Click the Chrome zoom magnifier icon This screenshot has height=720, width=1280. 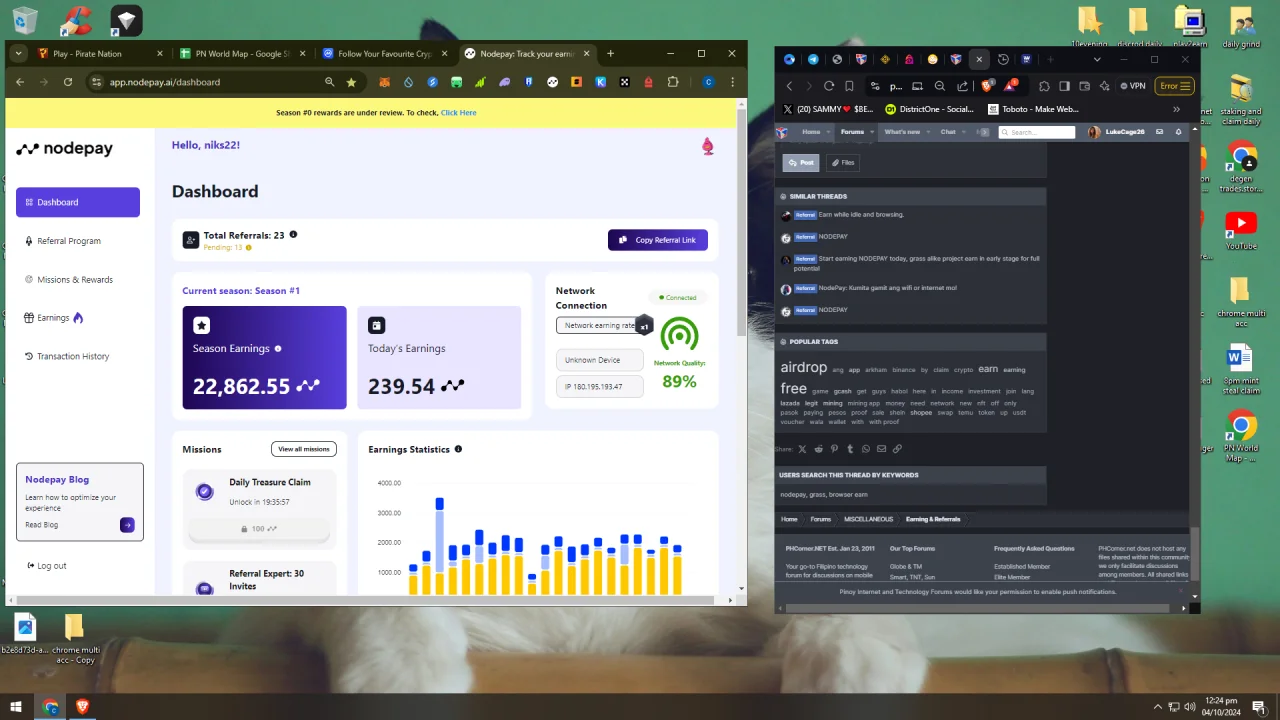[x=329, y=82]
